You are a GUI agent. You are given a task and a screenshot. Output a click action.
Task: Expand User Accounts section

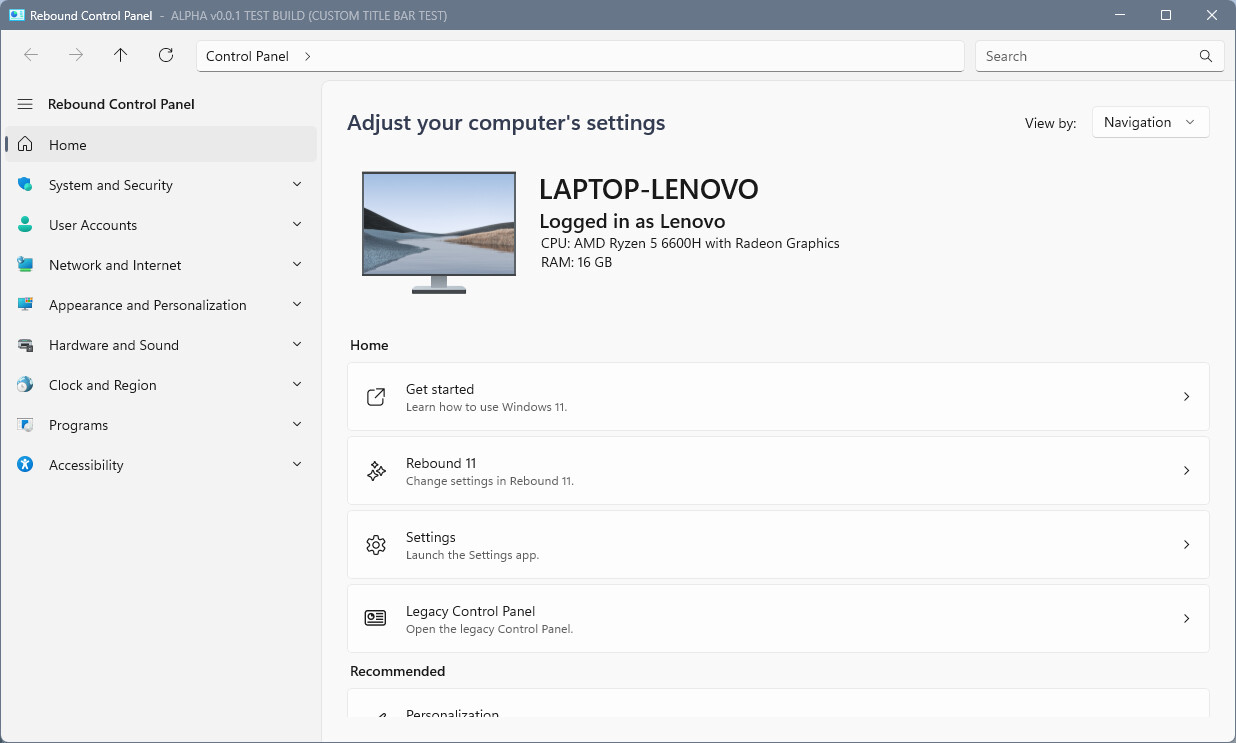(x=297, y=225)
